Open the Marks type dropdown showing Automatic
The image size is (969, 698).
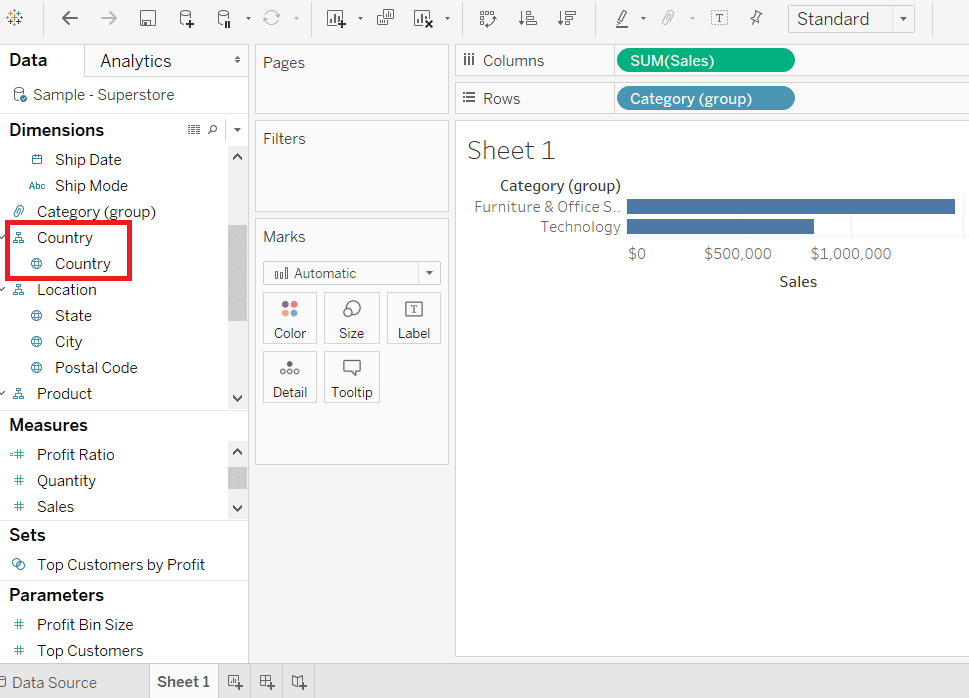point(351,272)
